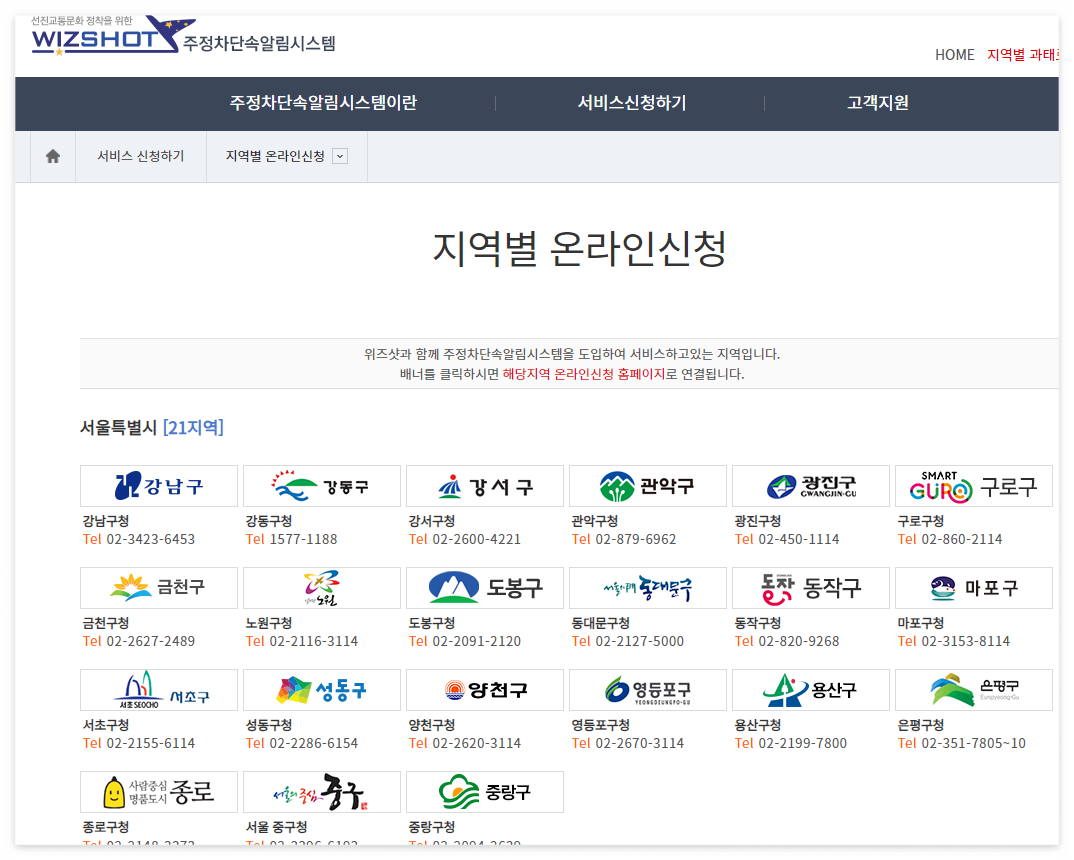
Task: Open the 동대문구 banner logo
Action: point(648,587)
